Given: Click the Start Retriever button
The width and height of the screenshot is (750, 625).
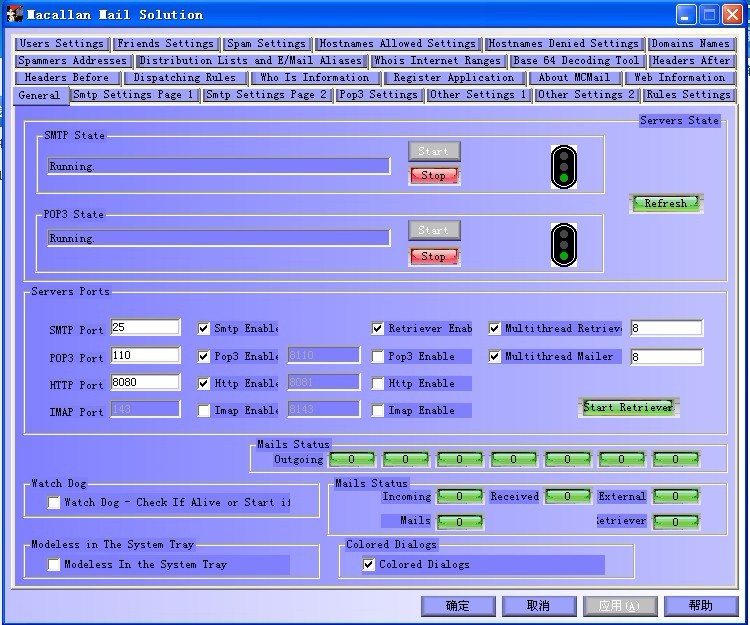Looking at the screenshot, I should click(629, 407).
